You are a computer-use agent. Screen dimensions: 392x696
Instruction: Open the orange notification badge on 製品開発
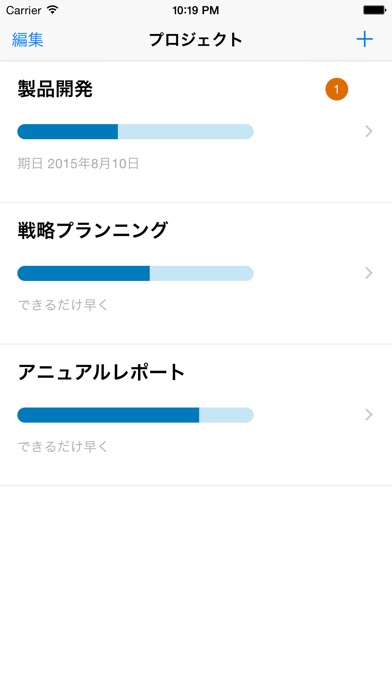point(337,89)
